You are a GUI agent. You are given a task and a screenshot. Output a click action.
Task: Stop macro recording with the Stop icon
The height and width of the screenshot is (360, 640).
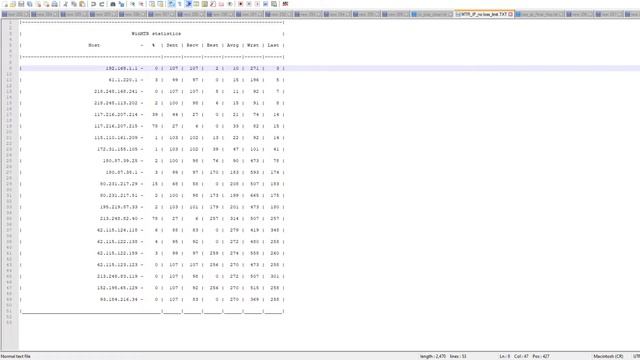click(249, 4)
